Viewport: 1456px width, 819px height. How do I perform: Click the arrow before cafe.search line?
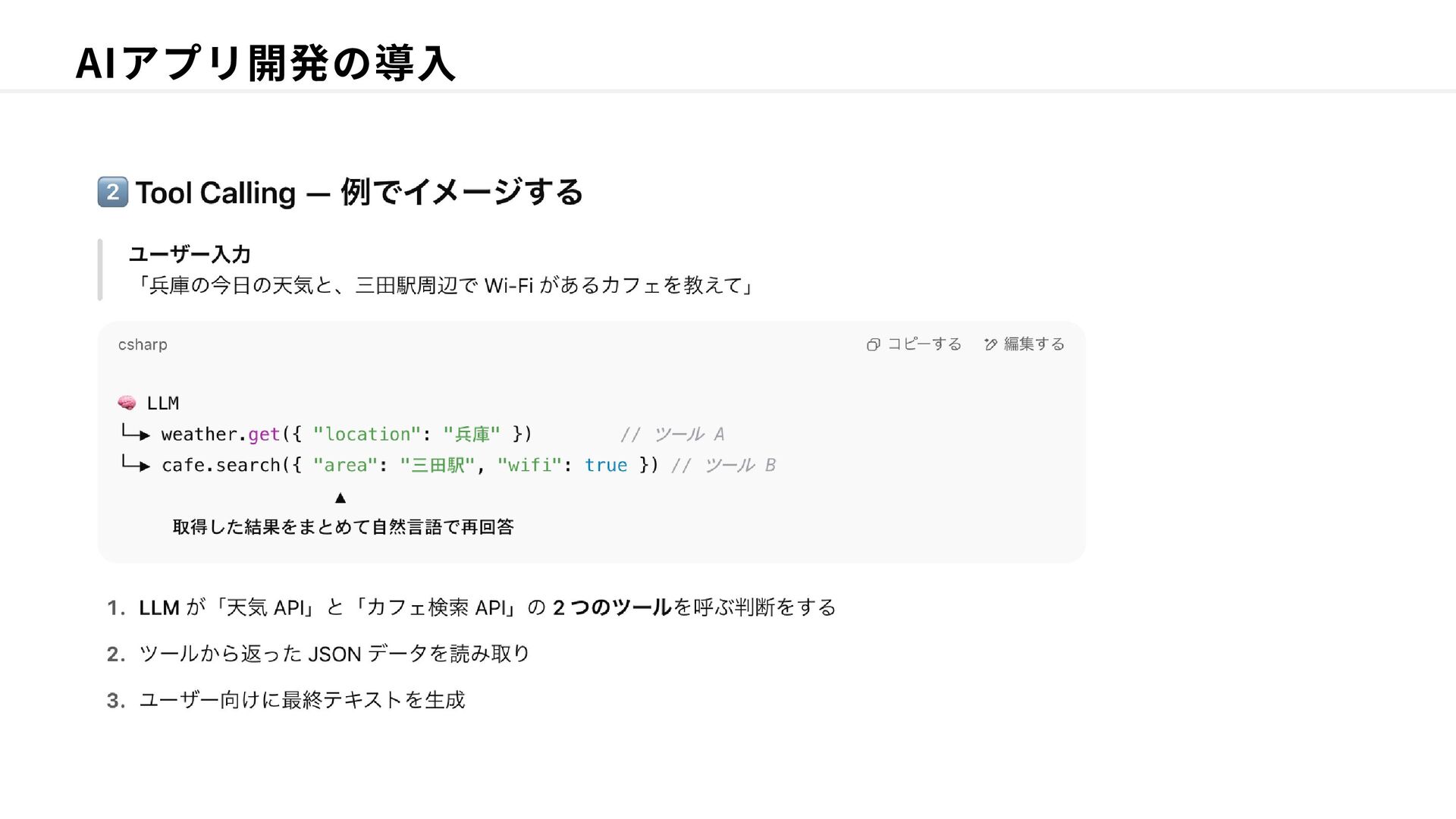coord(136,464)
